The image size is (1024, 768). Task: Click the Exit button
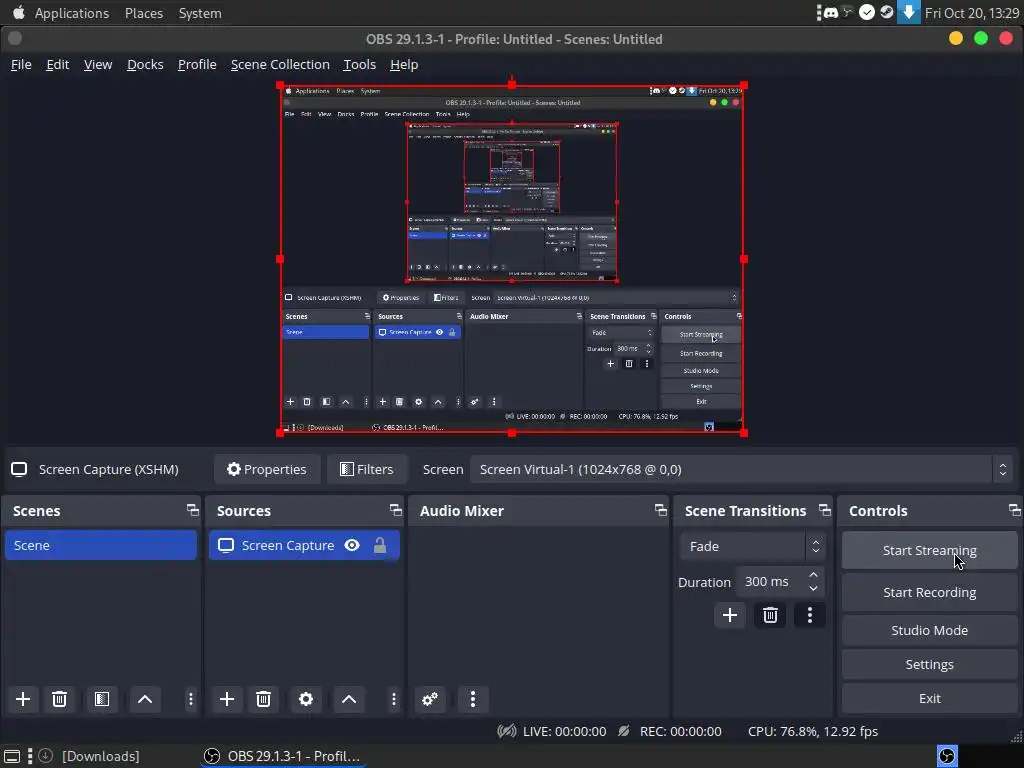(x=929, y=698)
